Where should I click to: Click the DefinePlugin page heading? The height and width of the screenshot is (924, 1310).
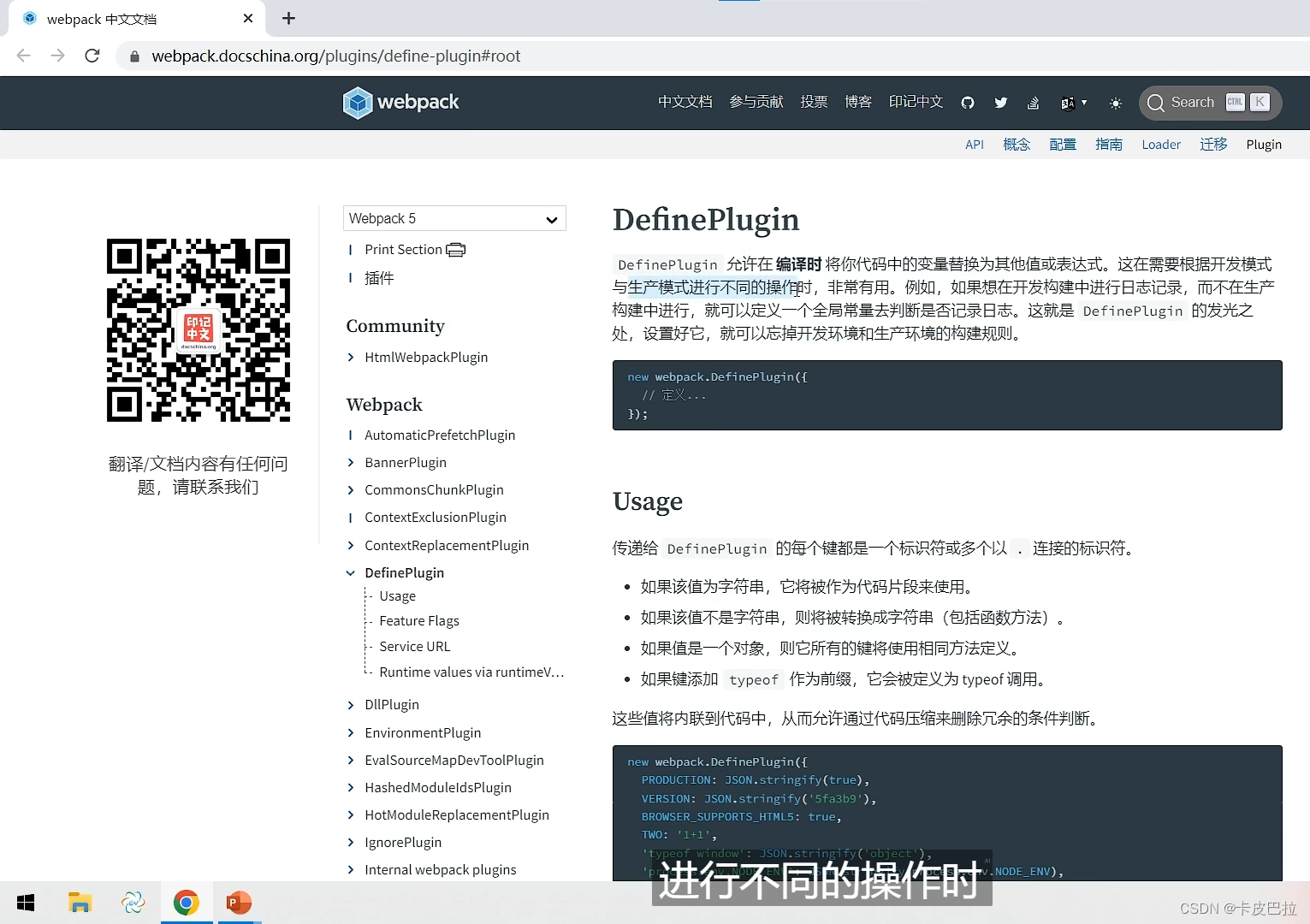(706, 220)
